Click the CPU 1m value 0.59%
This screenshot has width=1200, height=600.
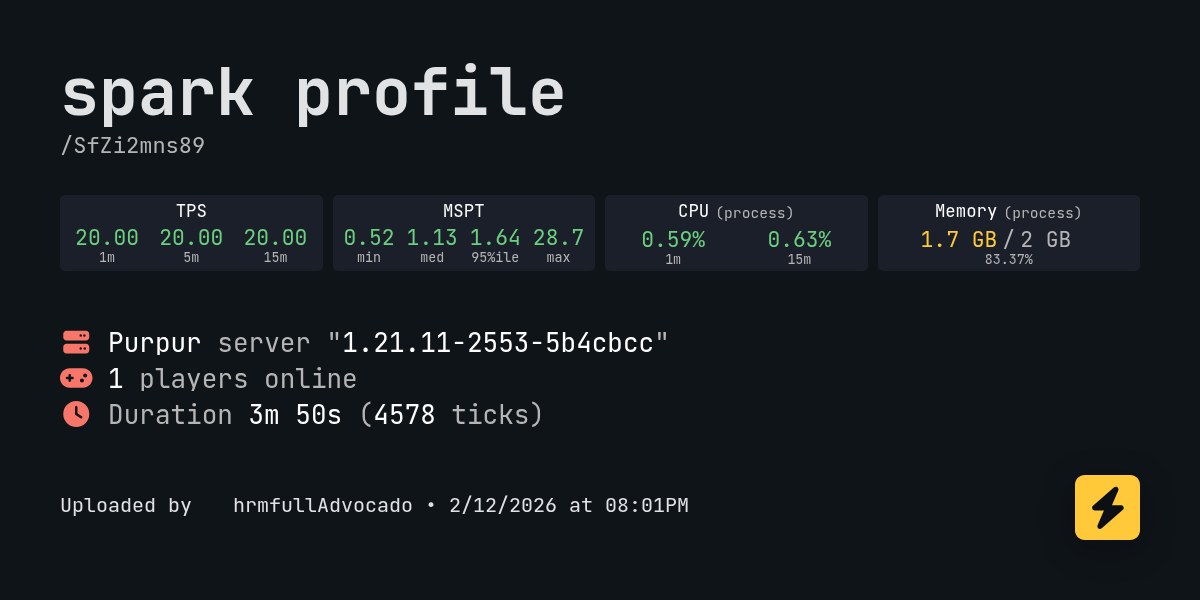point(673,240)
